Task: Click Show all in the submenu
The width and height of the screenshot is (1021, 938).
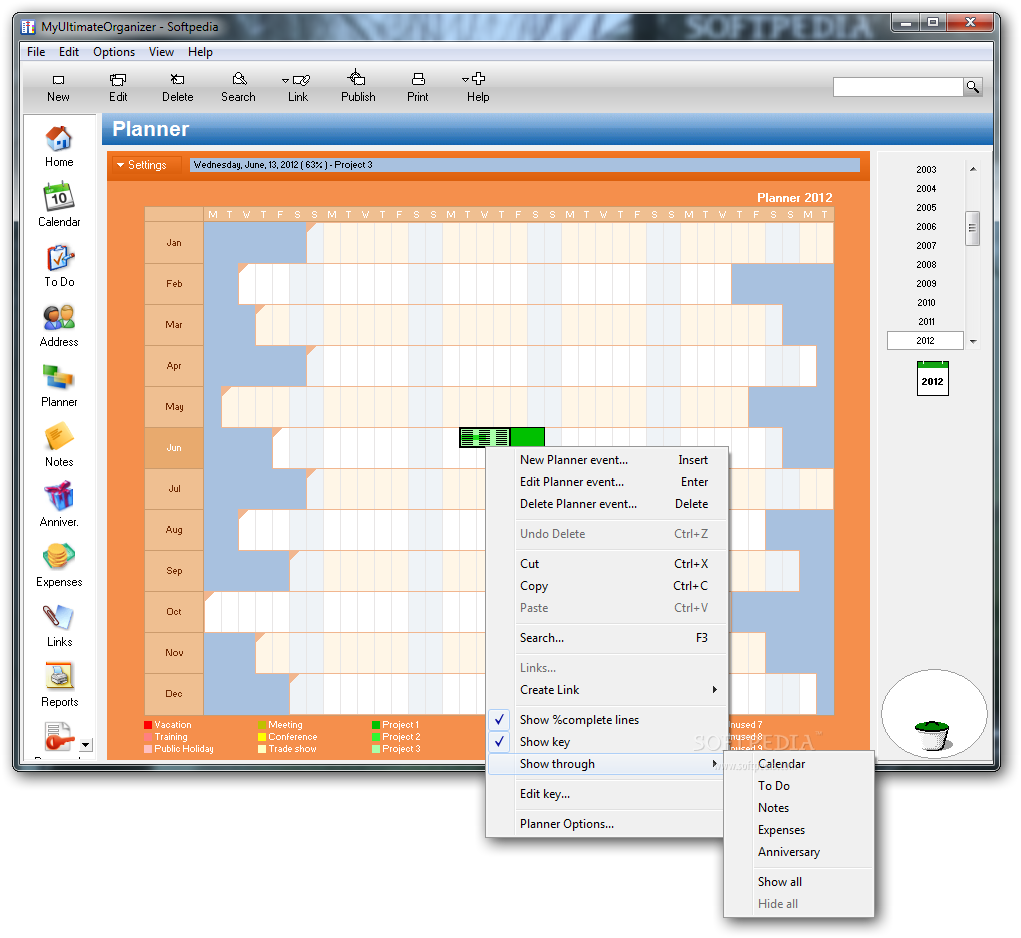Action: 799,883
